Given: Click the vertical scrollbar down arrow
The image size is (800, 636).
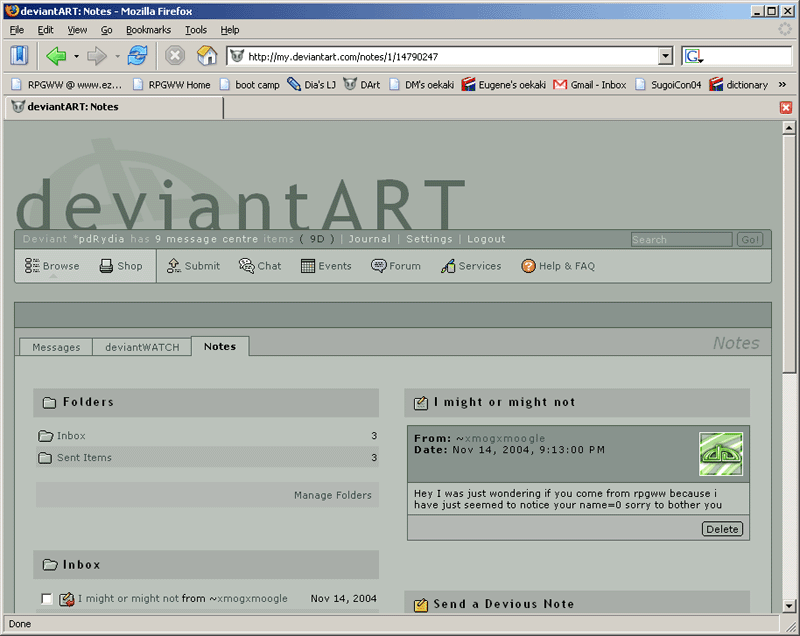Looking at the screenshot, I should 789,606.
